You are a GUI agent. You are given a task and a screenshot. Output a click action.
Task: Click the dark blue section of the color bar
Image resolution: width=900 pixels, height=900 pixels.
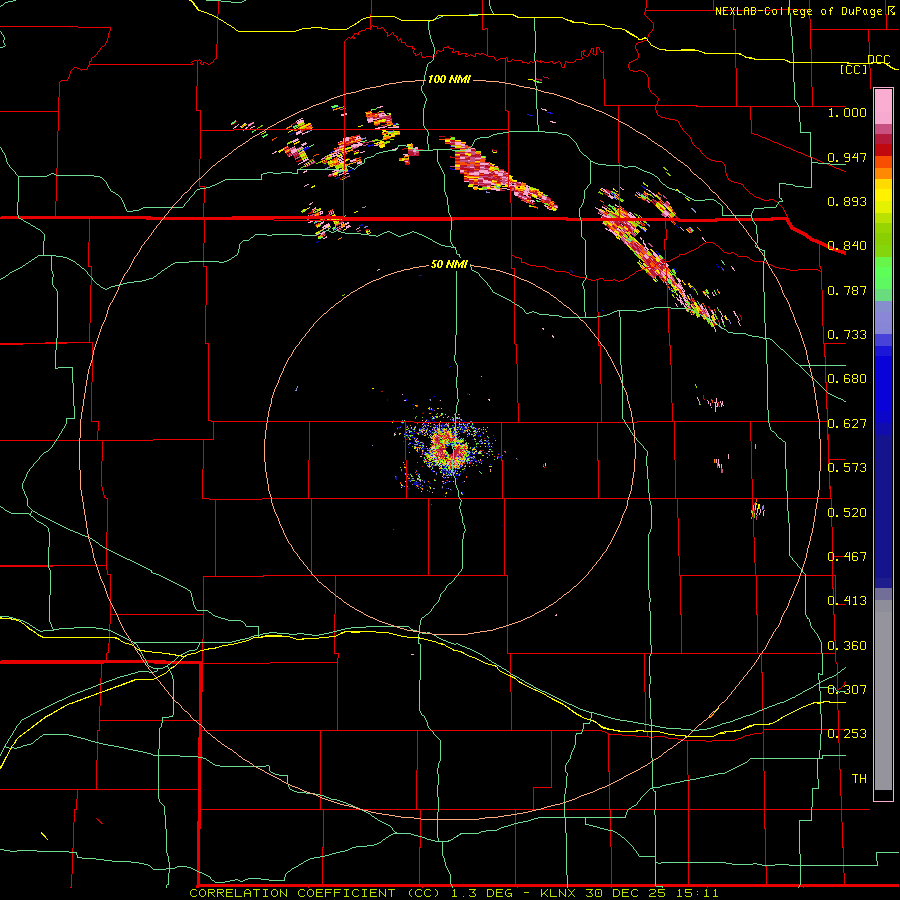coord(883,511)
